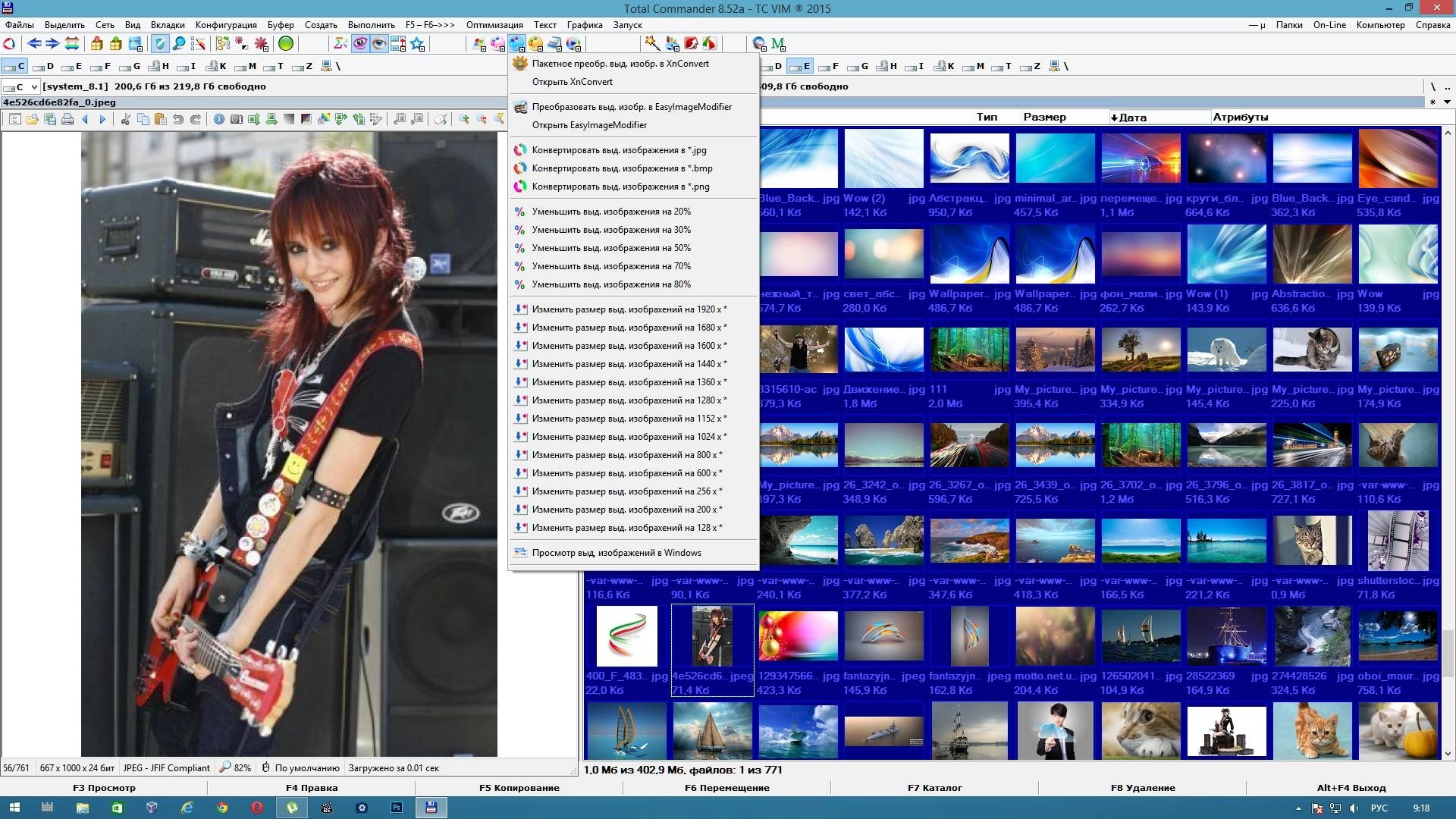
Task: Click the sigma calculation icon
Action: 340,44
